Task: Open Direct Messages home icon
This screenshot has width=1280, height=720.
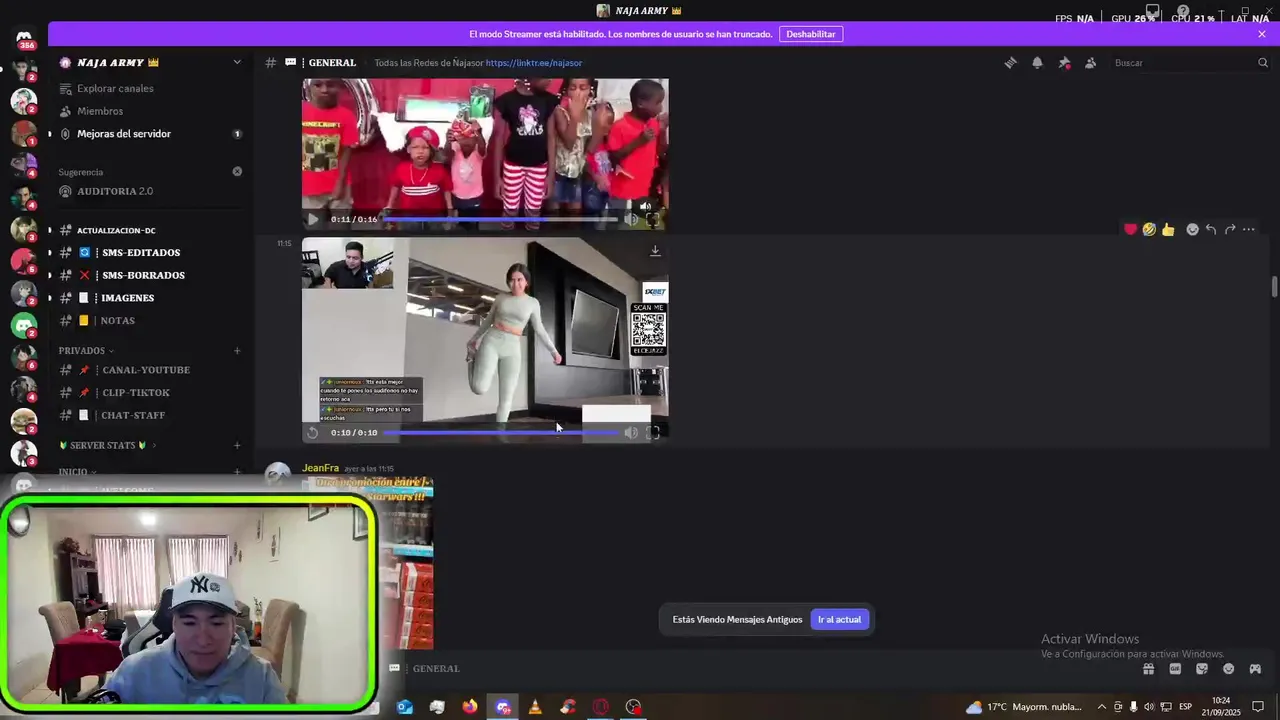Action: tap(24, 38)
